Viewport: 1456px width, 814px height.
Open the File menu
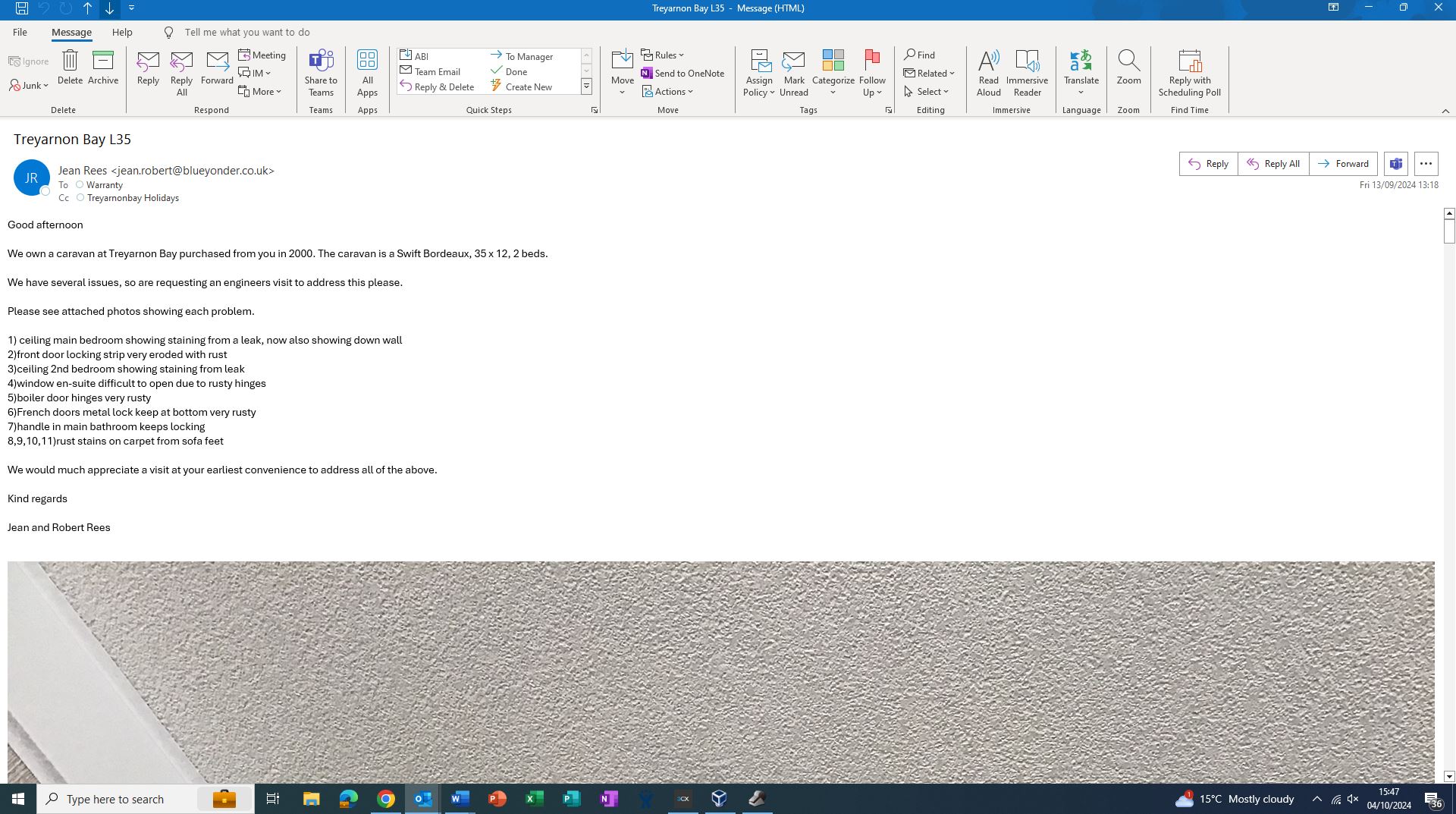tap(20, 33)
